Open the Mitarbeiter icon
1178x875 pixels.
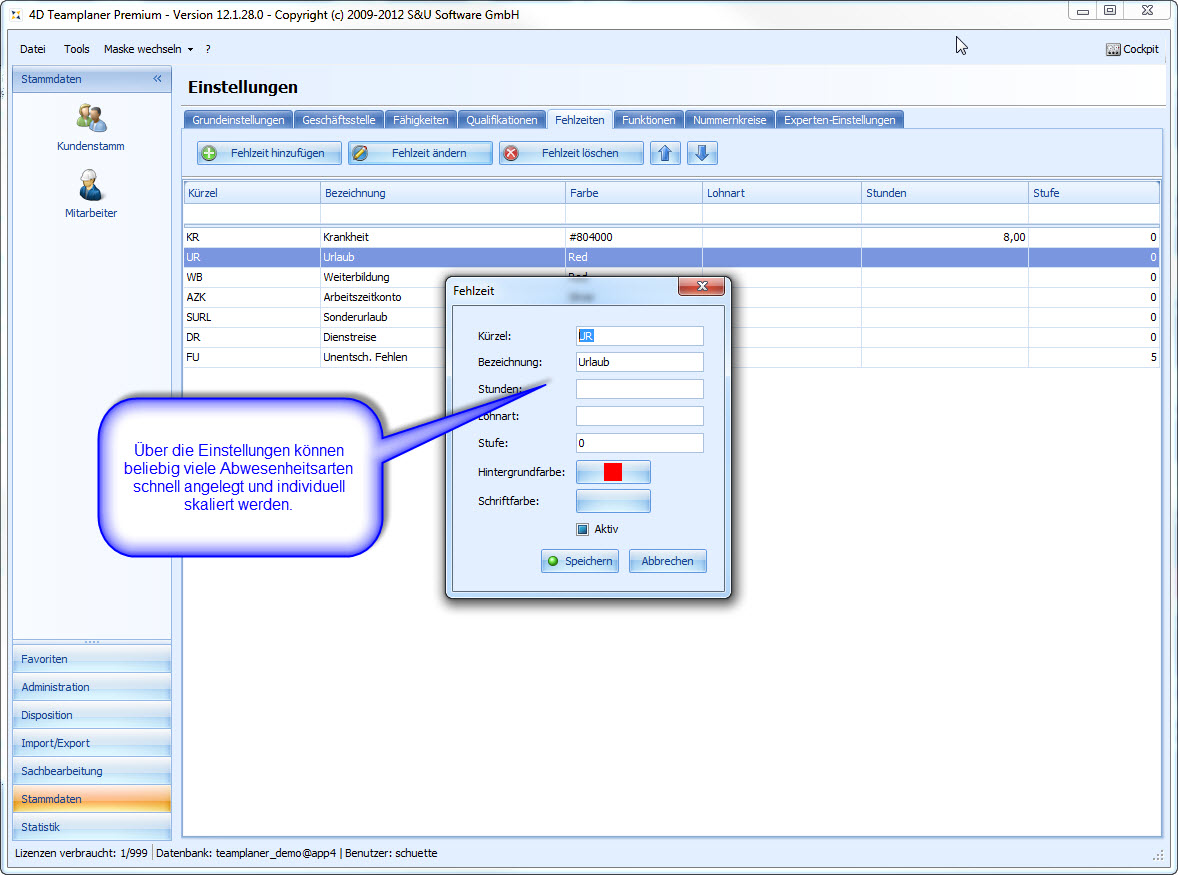[91, 186]
